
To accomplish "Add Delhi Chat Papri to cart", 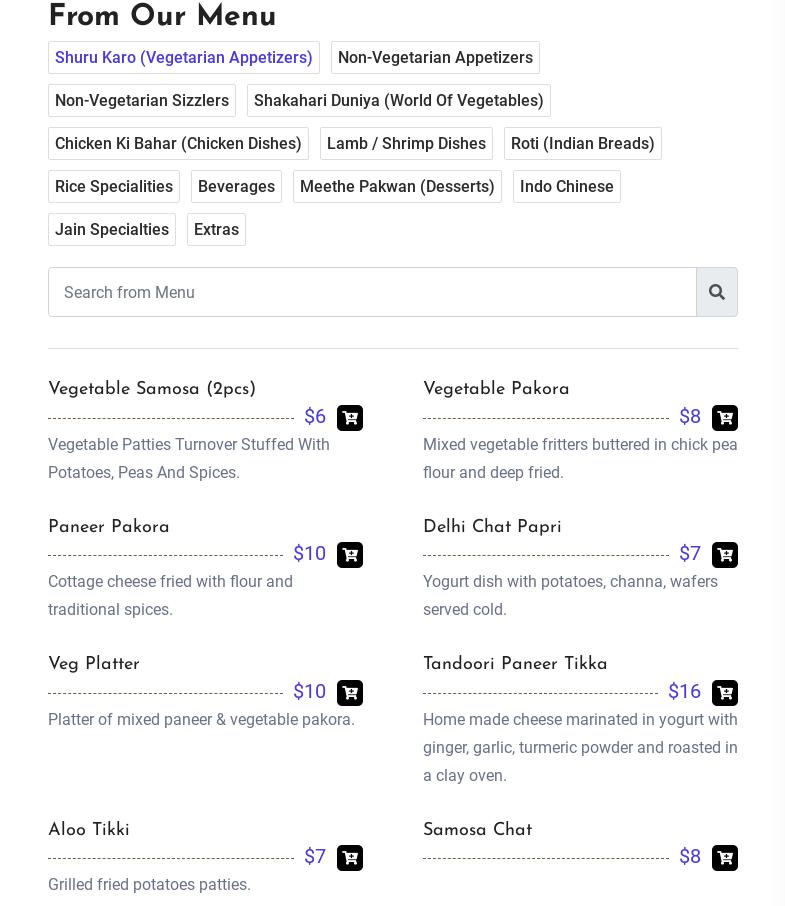I will point(725,555).
